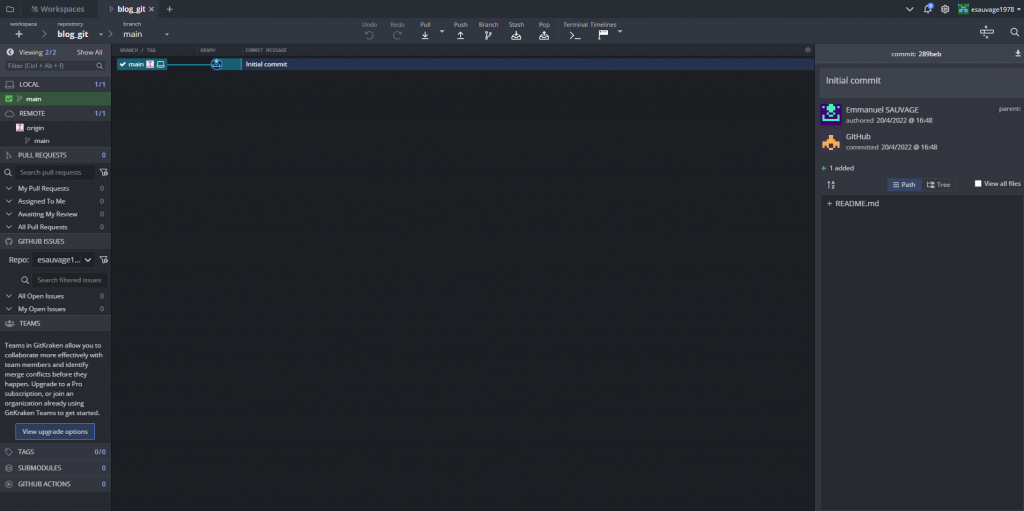Image resolution: width=1024 pixels, height=511 pixels.
Task: Pop the latest stash
Action: coord(544,31)
